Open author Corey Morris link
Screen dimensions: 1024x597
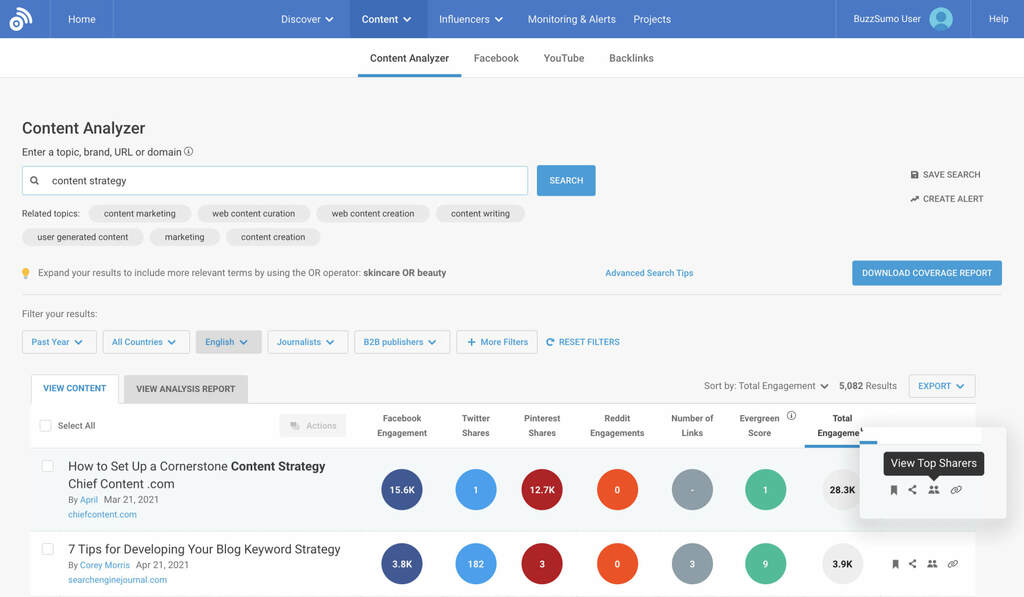[x=104, y=565]
